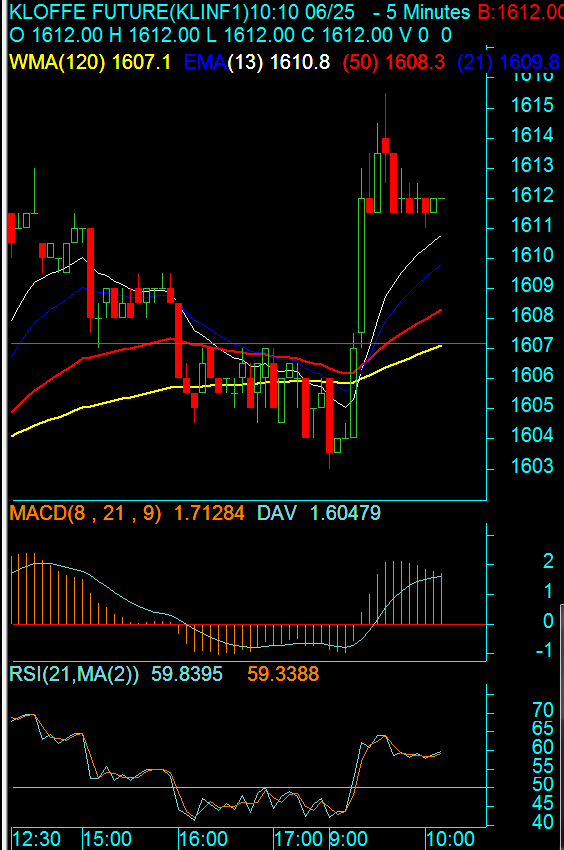The width and height of the screenshot is (564, 850).
Task: Click price axis label 1607
Action: pyautogui.click(x=533, y=345)
